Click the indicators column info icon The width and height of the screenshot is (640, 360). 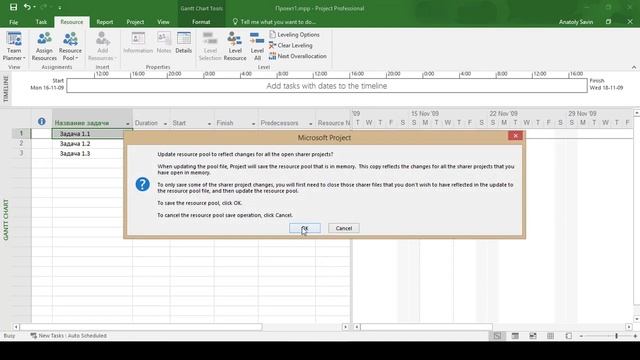click(41, 121)
